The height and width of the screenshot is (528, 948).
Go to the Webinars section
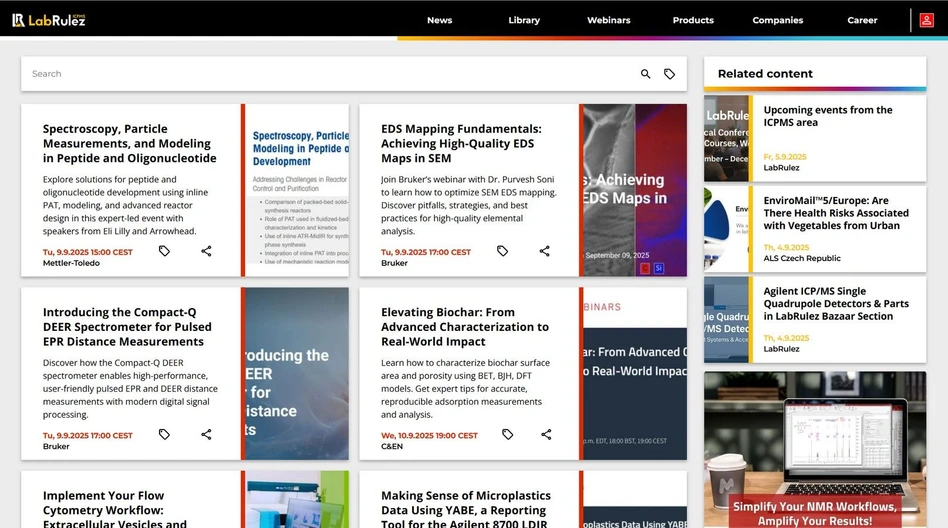[609, 20]
